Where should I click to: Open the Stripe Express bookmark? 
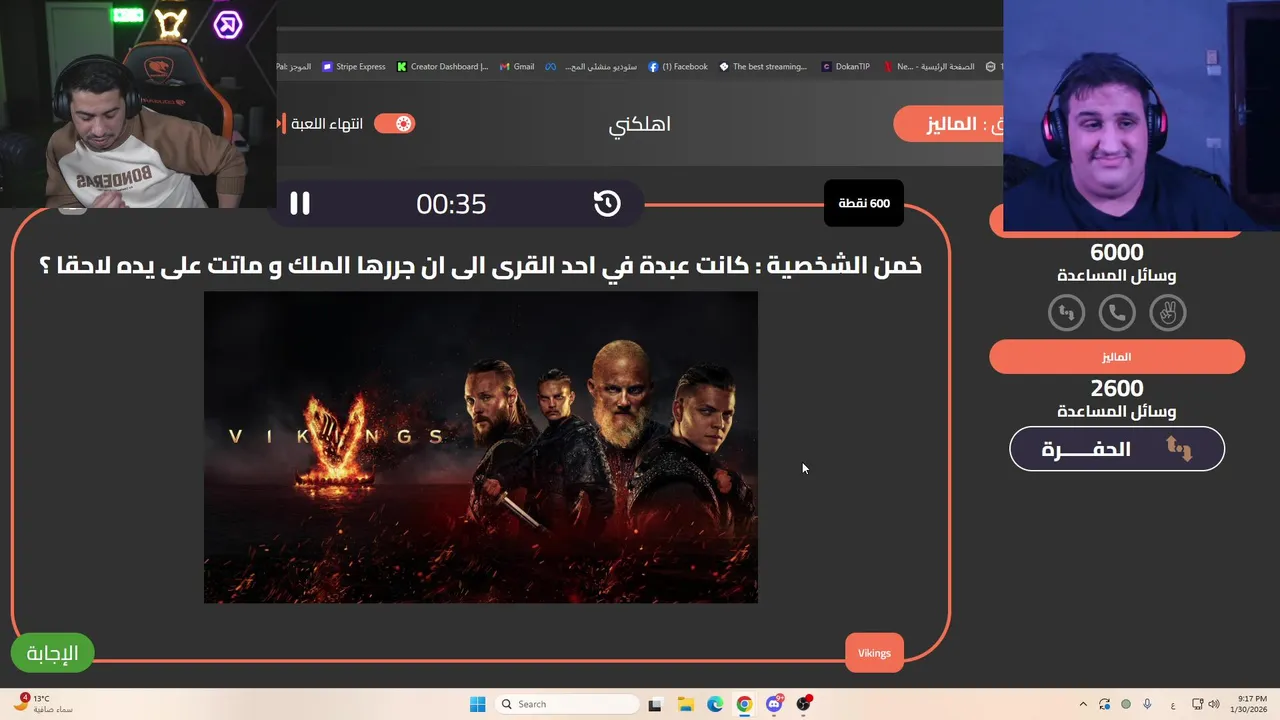[353, 67]
